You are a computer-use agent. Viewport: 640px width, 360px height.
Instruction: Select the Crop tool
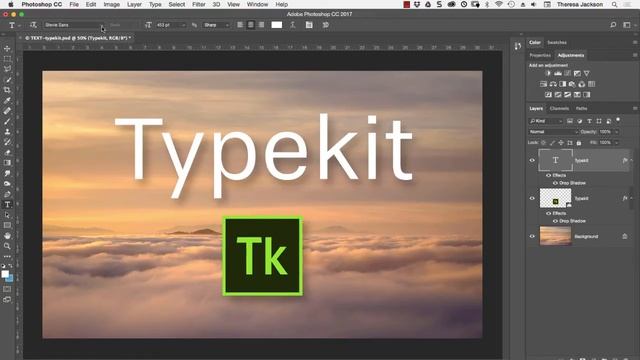click(7, 90)
